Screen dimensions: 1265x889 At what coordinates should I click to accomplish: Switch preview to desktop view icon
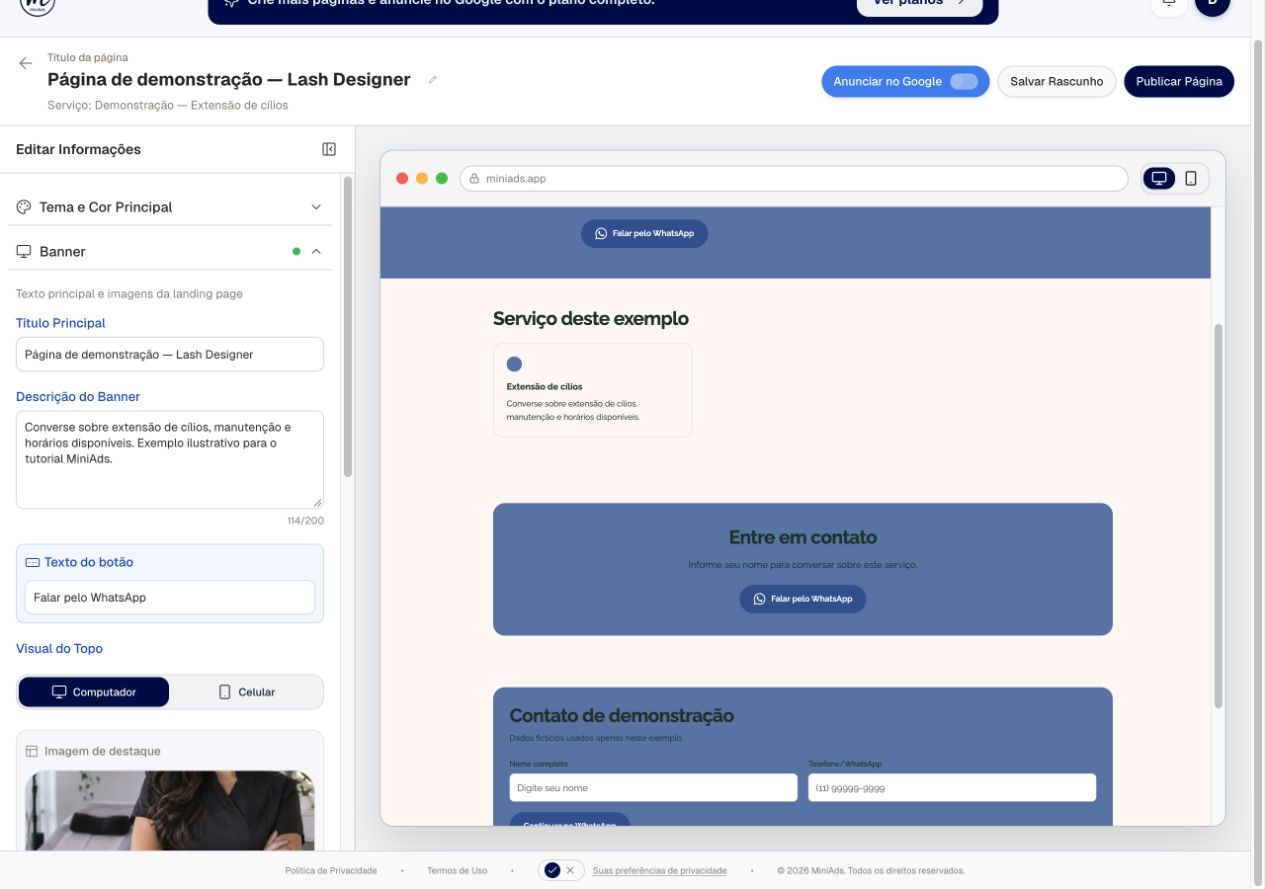[1159, 178]
